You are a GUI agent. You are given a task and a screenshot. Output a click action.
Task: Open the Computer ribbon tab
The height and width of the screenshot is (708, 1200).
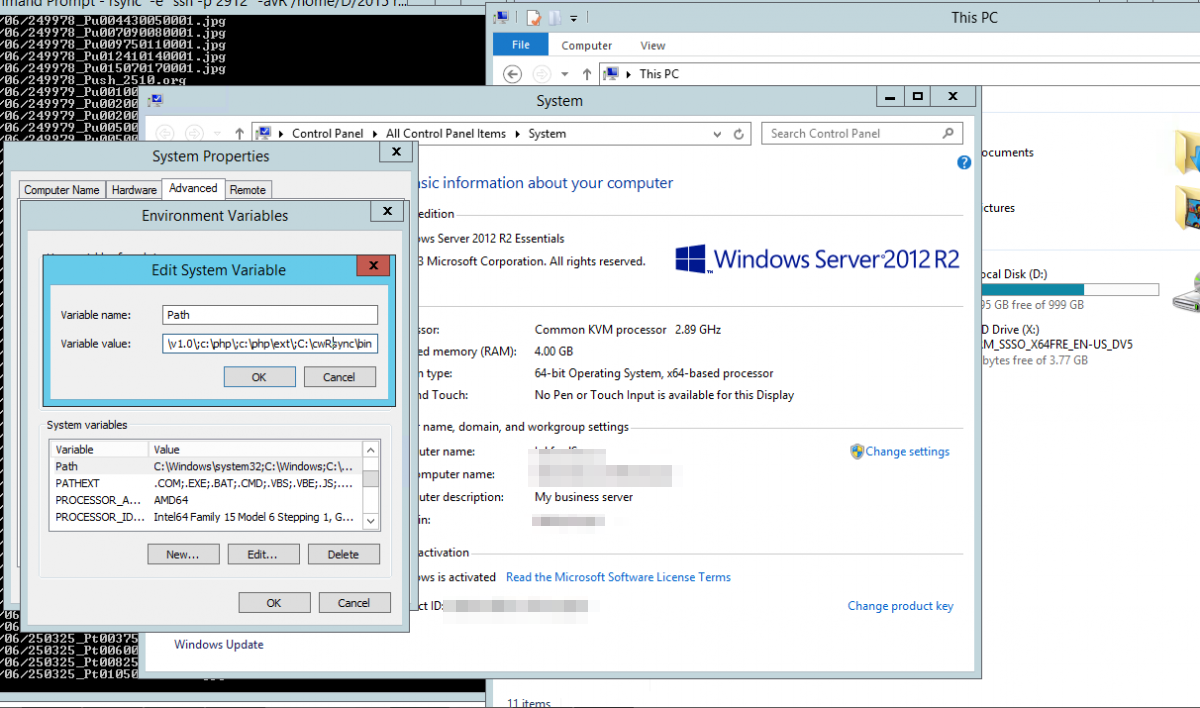coord(587,45)
